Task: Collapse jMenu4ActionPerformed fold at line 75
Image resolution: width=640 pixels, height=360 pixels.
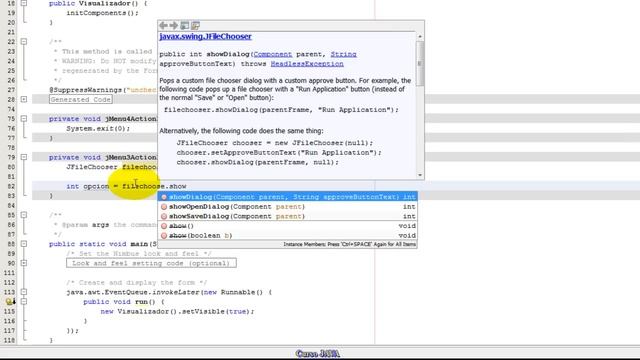Action: click(x=24, y=119)
